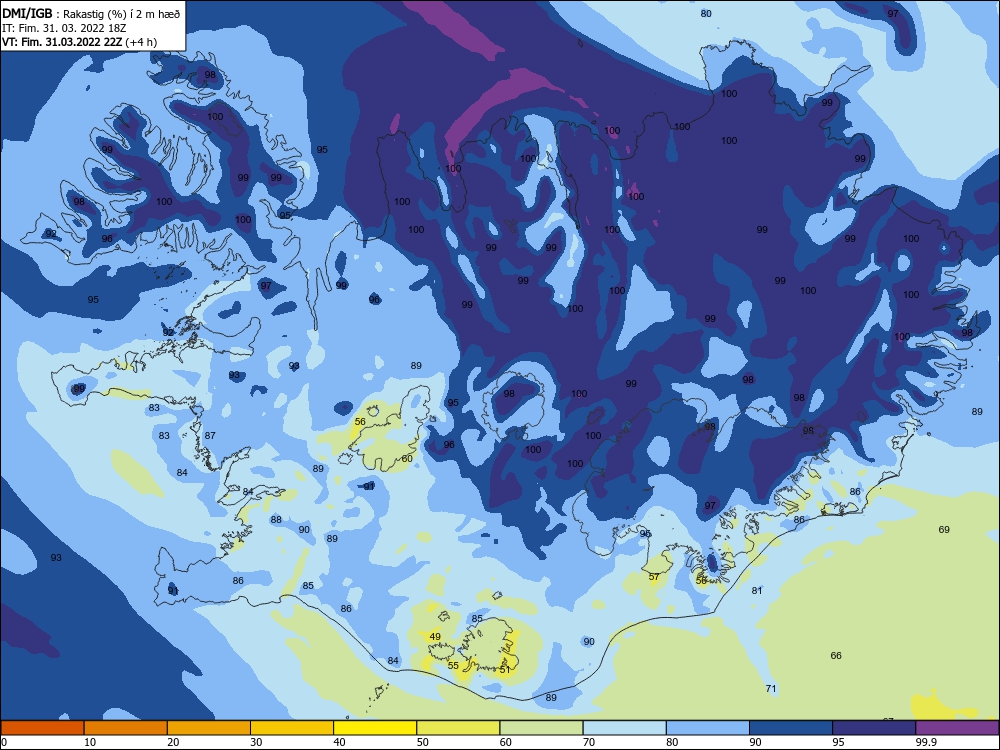Click the 90–95 medium blue legend swatch
The height and width of the screenshot is (750, 1000).
pyautogui.click(x=791, y=728)
